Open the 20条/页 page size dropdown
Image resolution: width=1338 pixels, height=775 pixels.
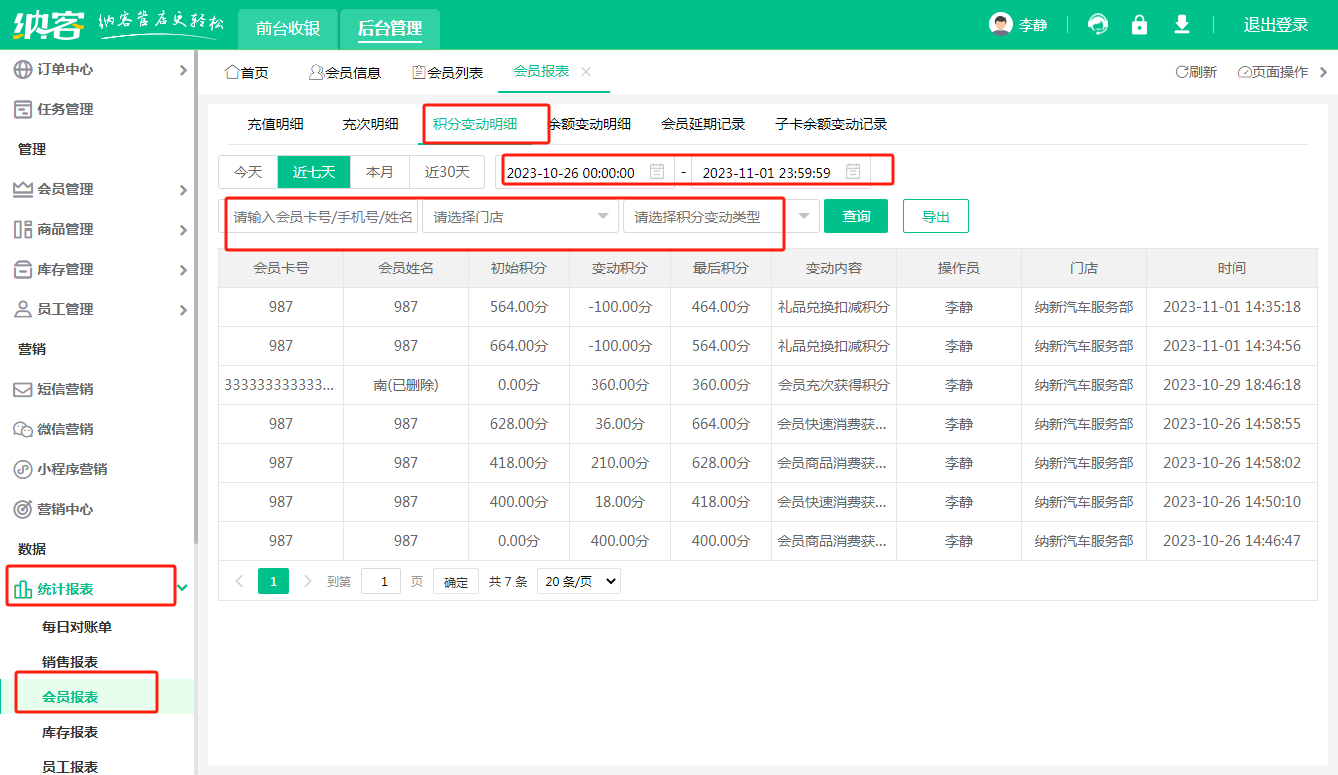579,581
